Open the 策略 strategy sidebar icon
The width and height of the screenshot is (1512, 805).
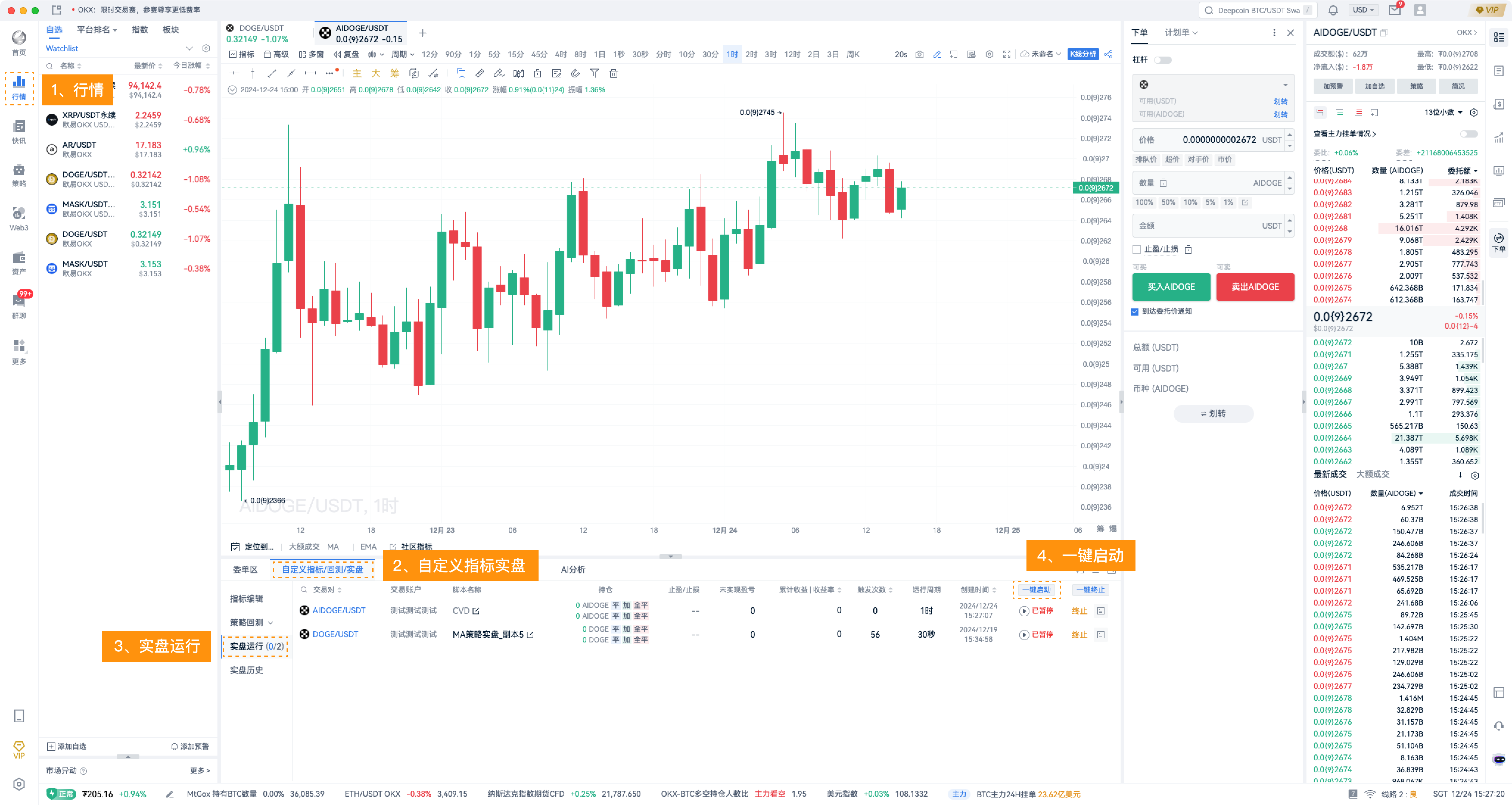19,175
